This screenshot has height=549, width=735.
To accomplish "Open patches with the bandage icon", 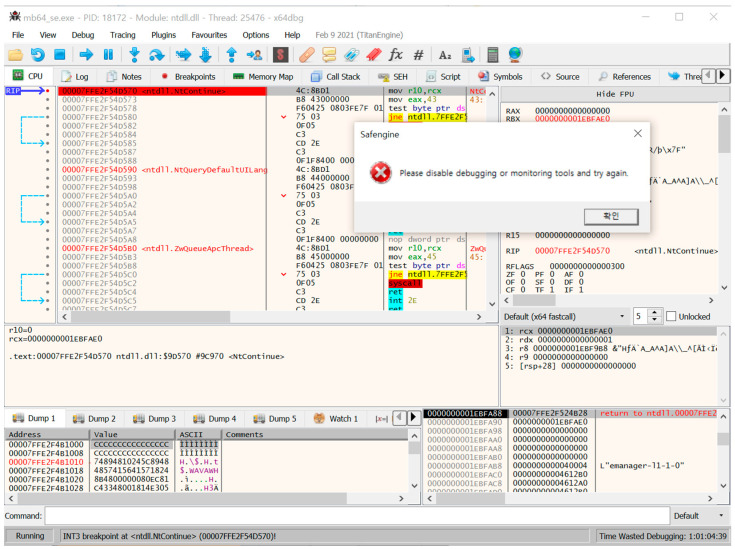I will [x=307, y=55].
